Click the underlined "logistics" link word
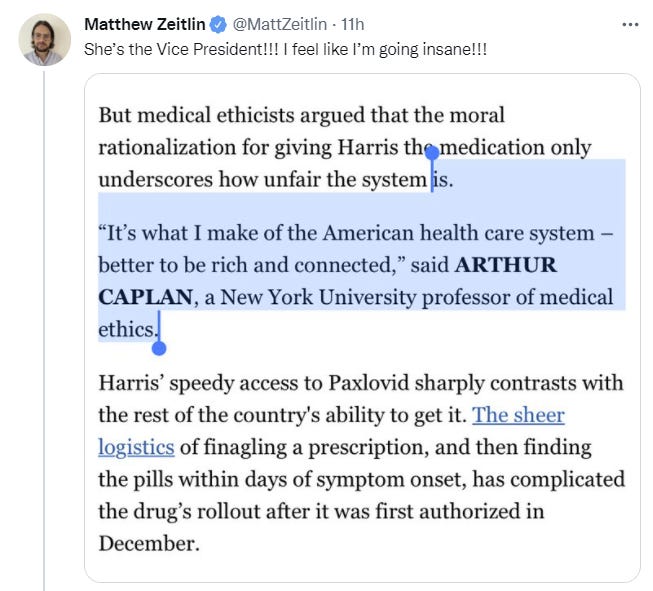Viewport: 653px width, 591px height. pos(136,447)
